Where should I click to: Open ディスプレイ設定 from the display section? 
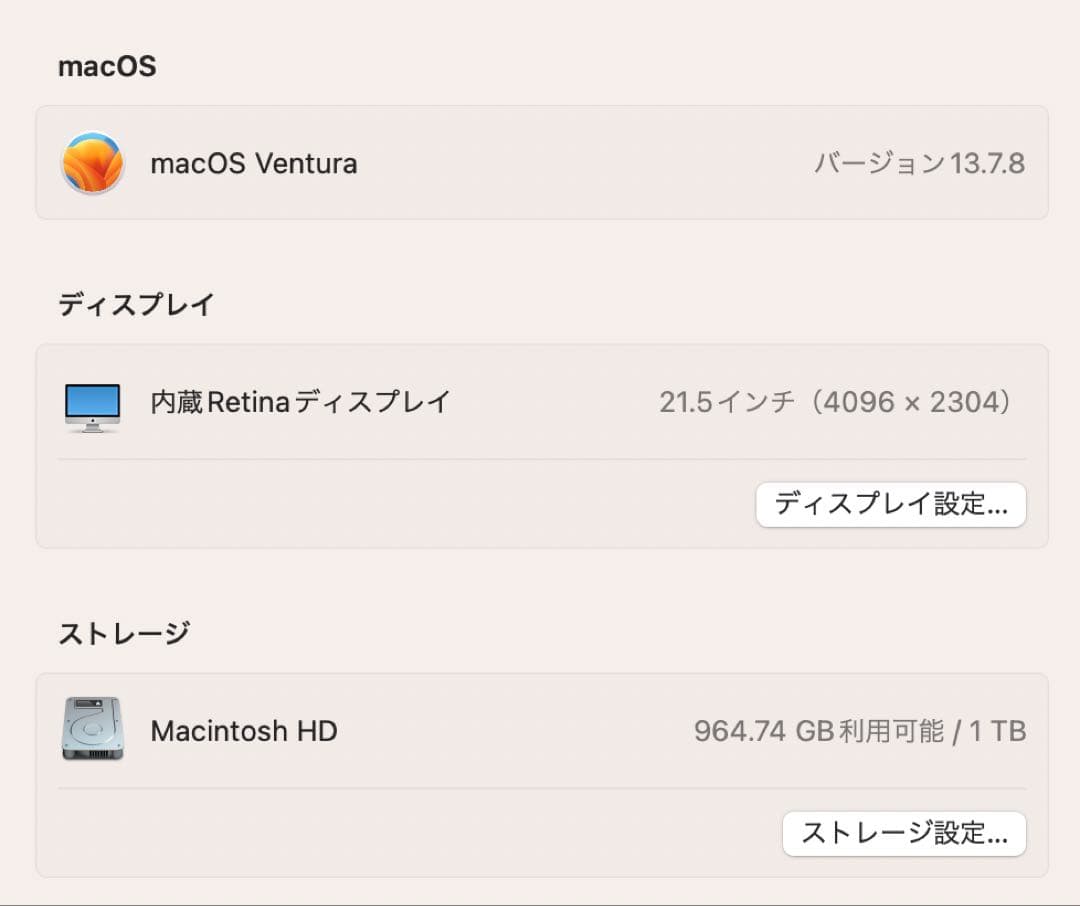point(890,505)
